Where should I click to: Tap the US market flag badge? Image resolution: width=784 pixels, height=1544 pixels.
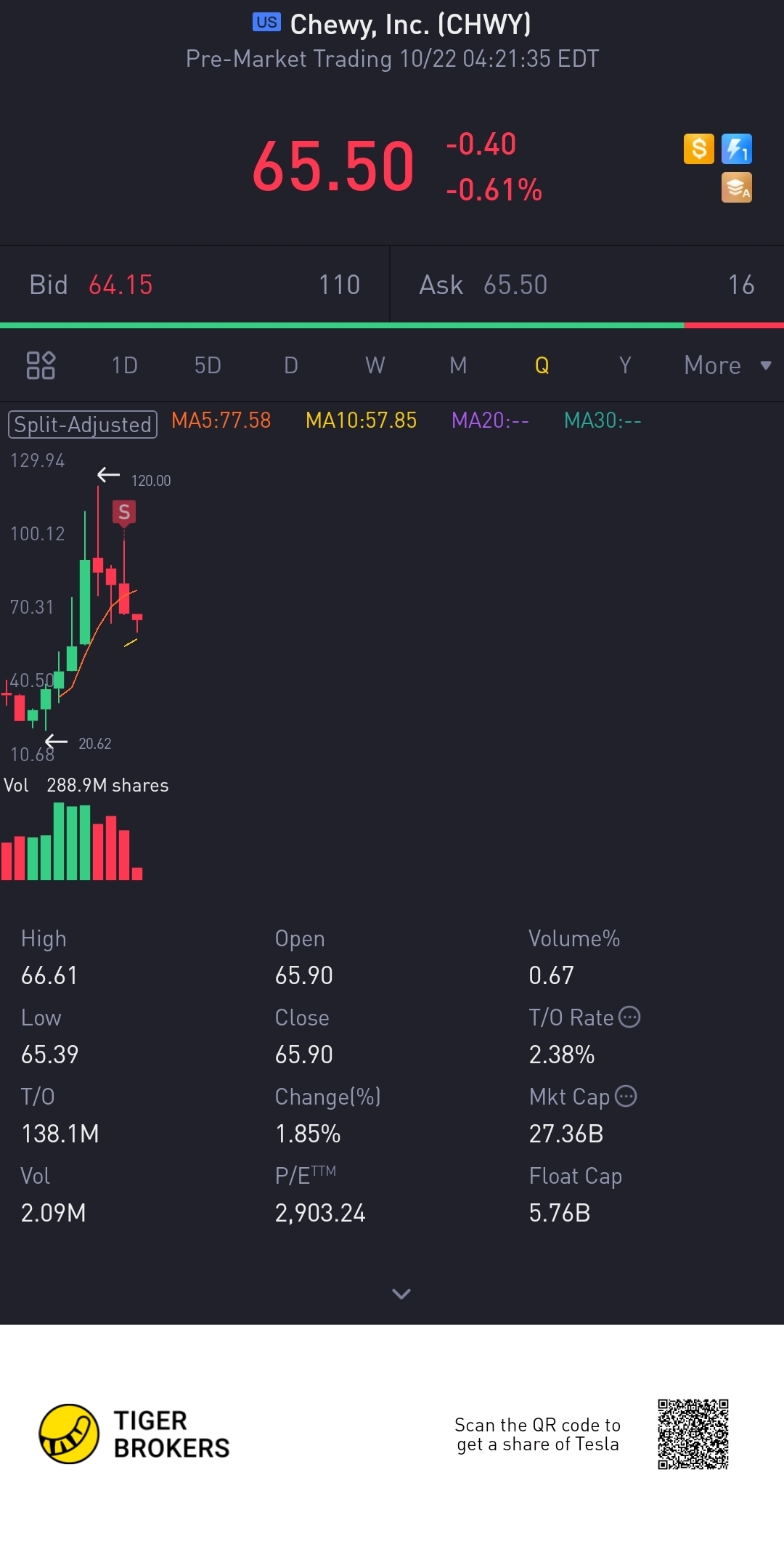[266, 23]
